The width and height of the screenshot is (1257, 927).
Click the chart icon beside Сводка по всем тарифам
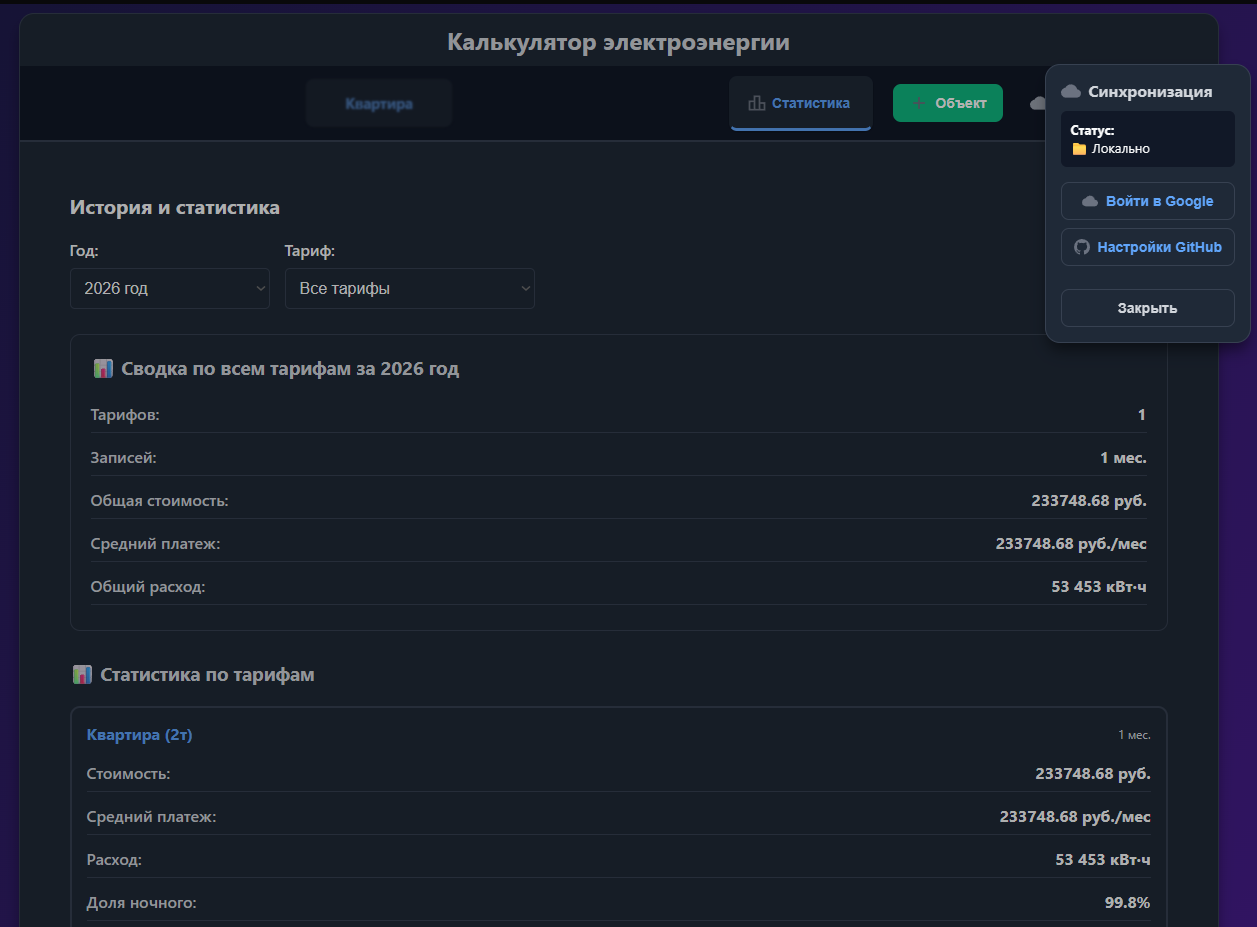tap(103, 369)
